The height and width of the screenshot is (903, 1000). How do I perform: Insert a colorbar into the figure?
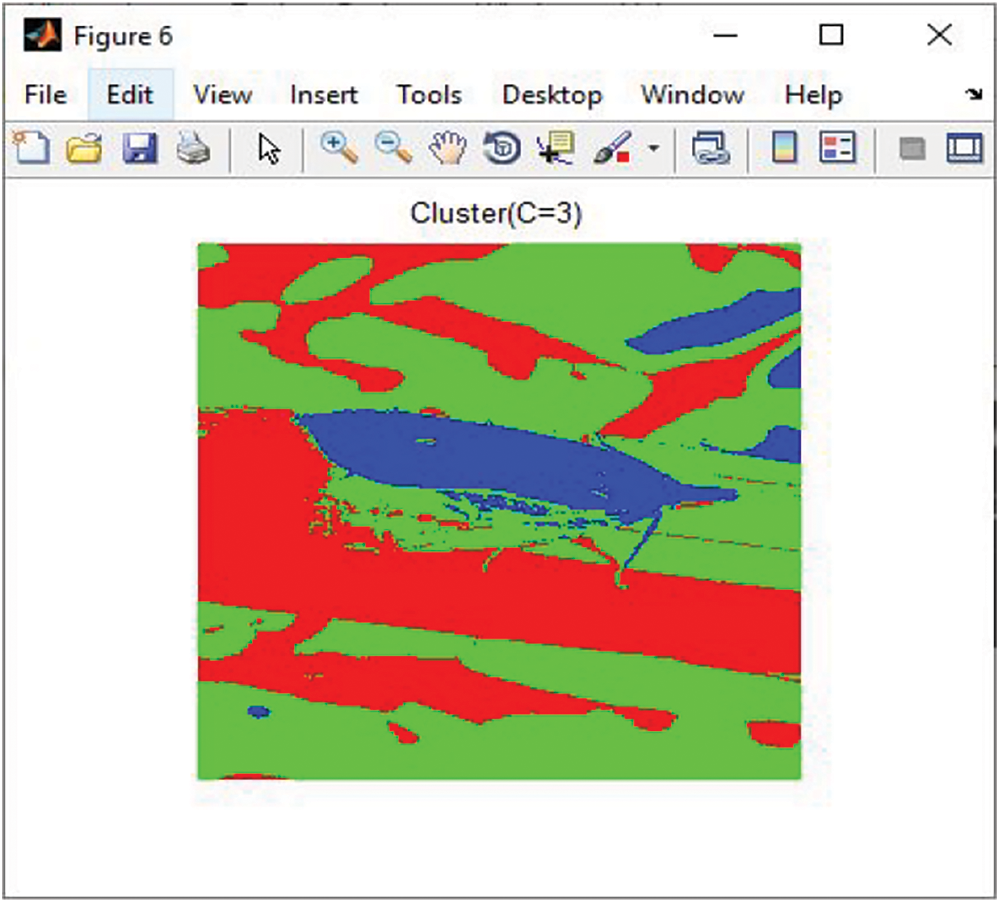pos(784,147)
